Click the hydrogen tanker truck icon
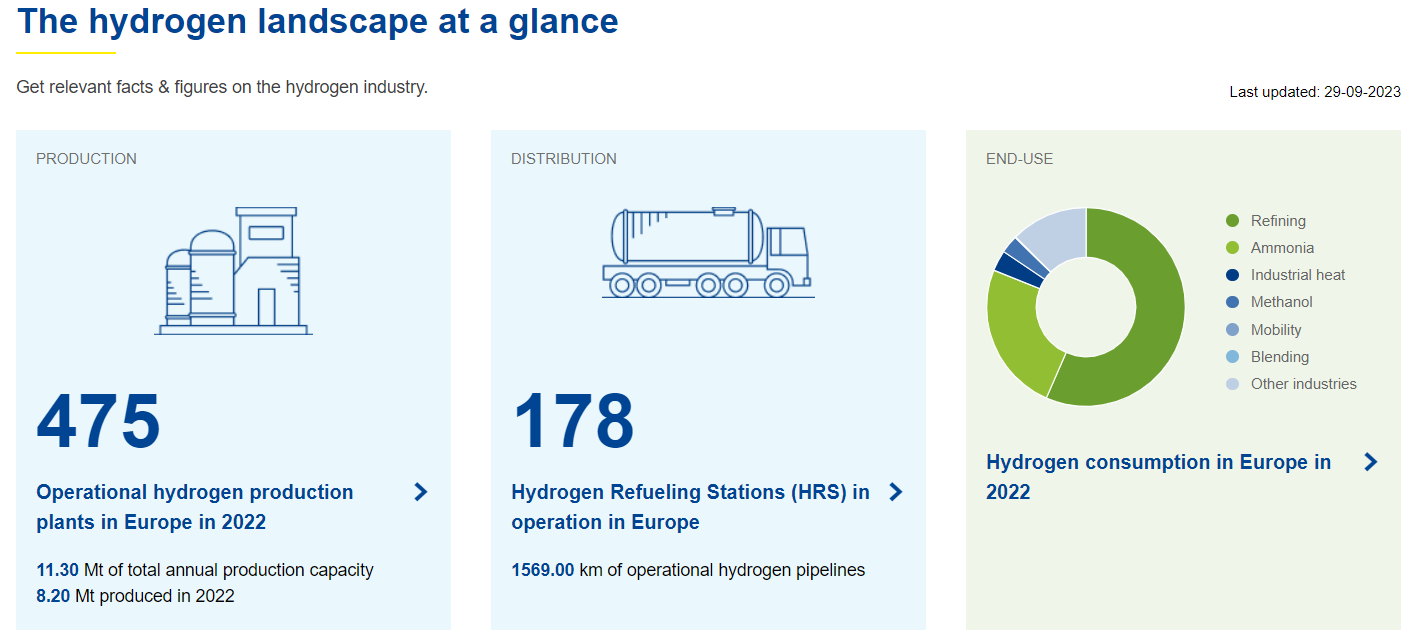 (x=707, y=253)
